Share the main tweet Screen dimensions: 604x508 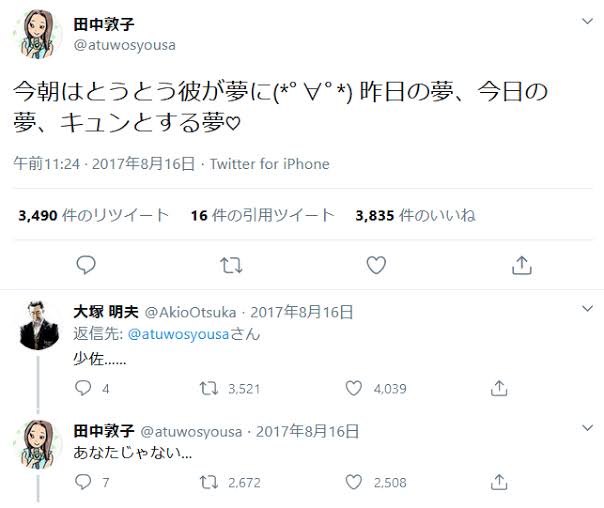[x=521, y=265]
